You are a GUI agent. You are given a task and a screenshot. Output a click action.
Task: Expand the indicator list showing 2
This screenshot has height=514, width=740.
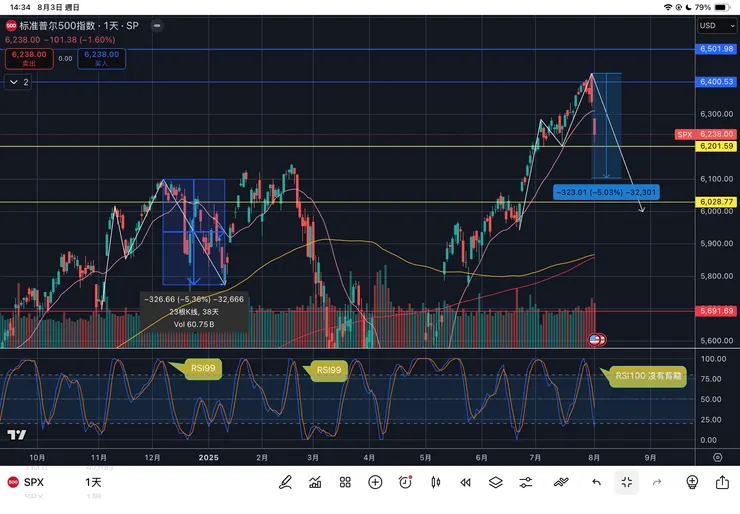coord(18,82)
